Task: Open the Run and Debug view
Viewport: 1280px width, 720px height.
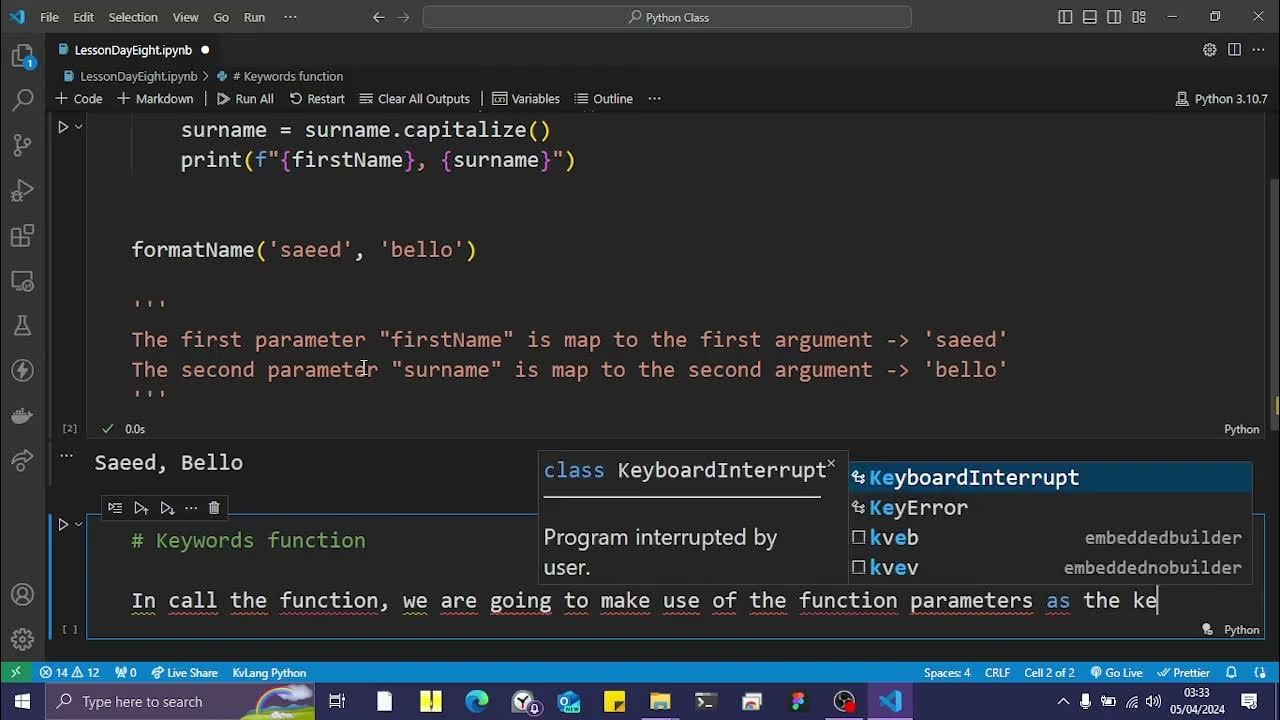Action: 22,190
